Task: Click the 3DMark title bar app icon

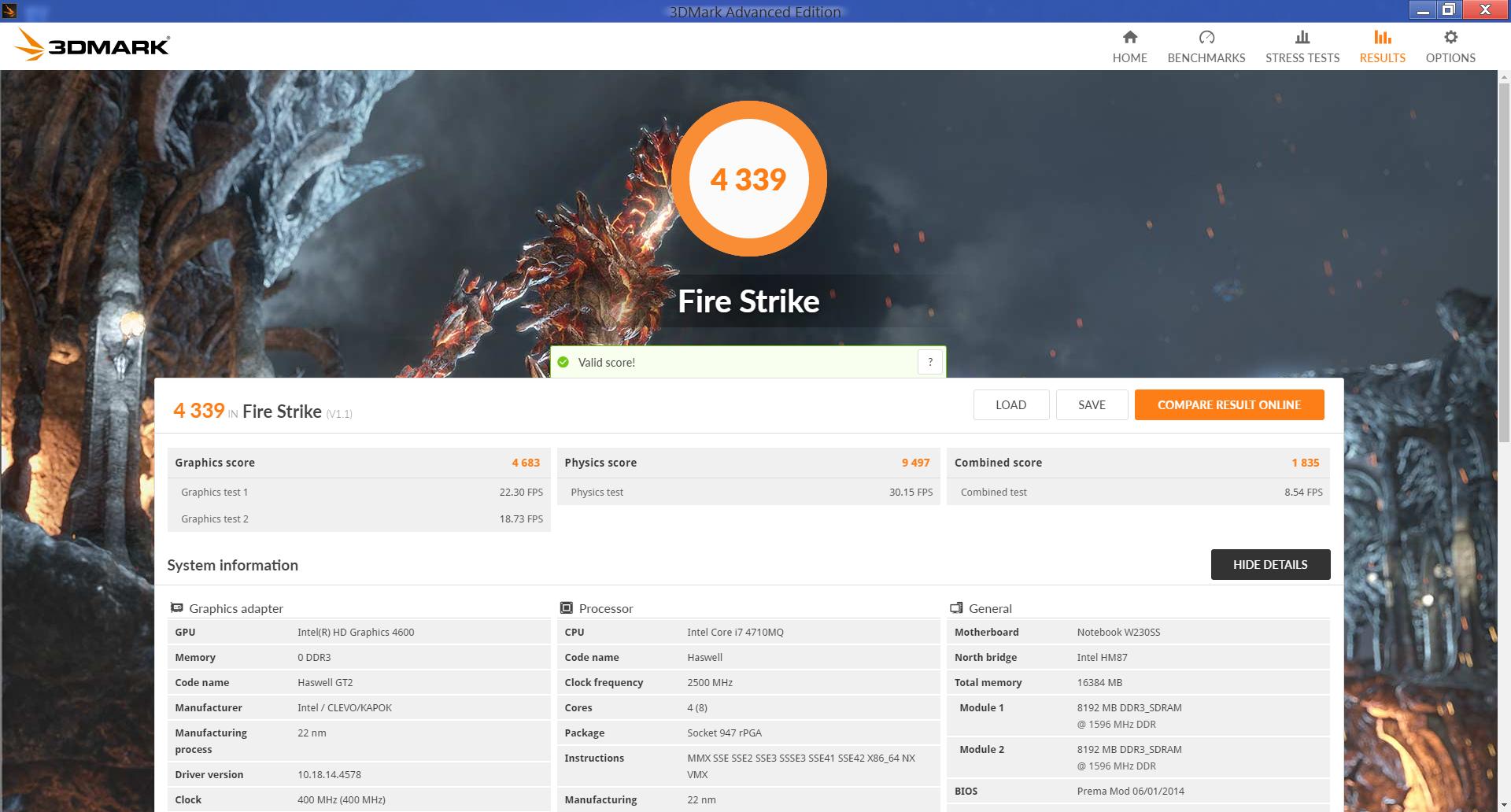Action: point(9,11)
